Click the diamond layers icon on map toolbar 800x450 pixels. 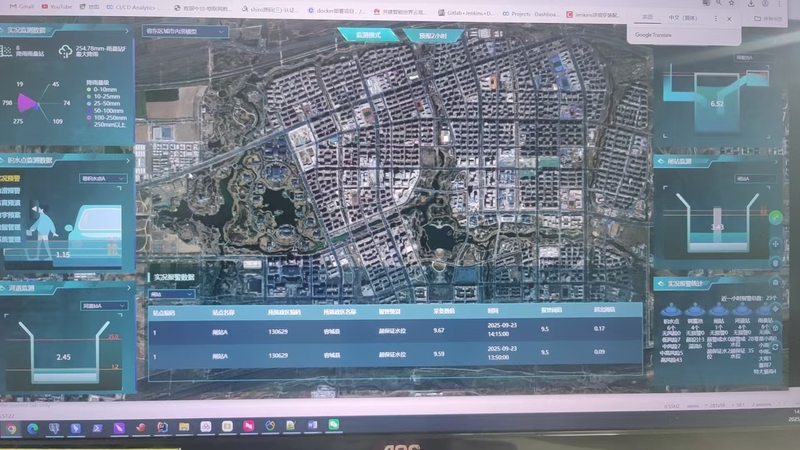coord(776,309)
